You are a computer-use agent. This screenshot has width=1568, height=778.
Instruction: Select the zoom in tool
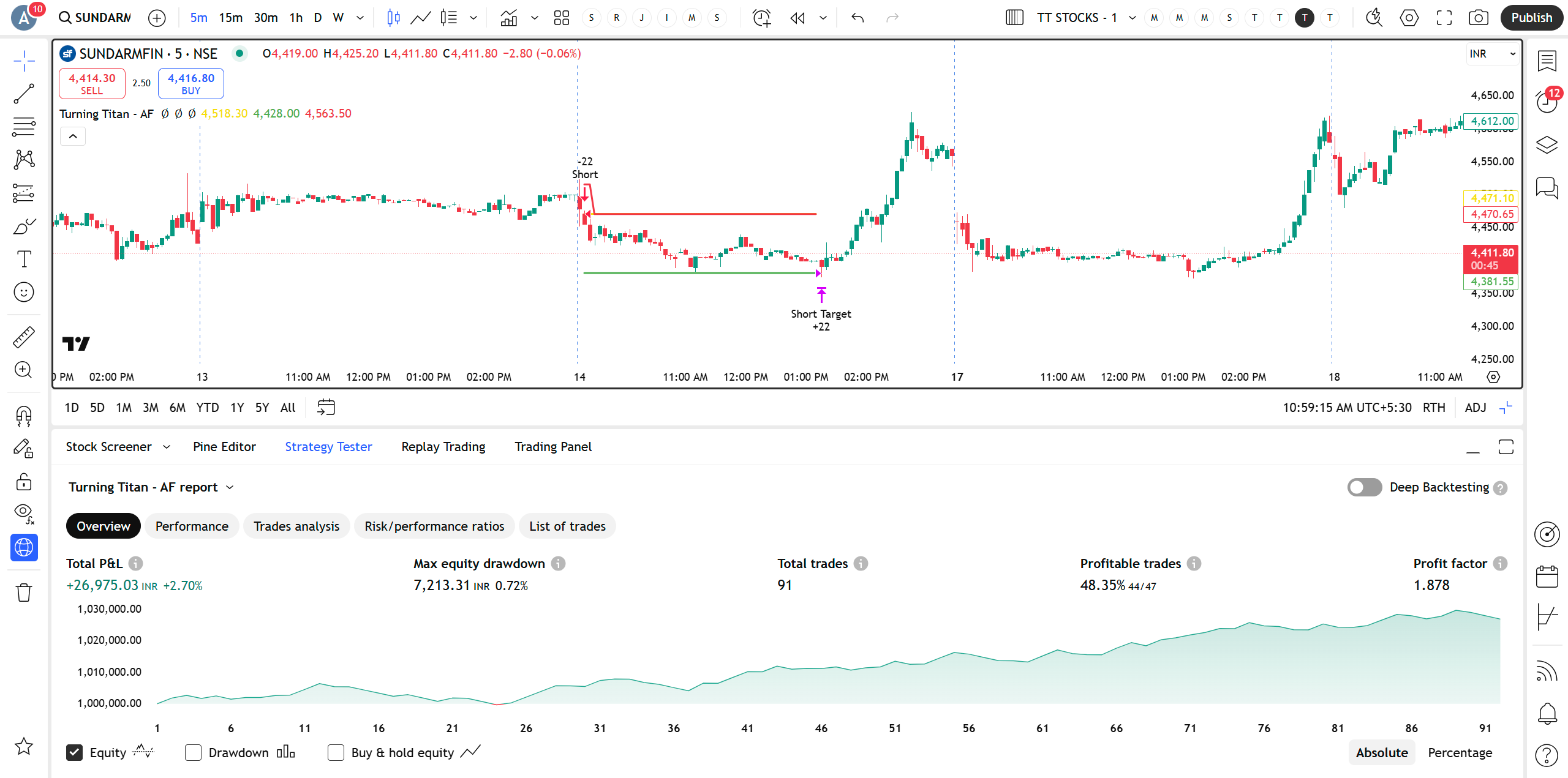coord(24,370)
